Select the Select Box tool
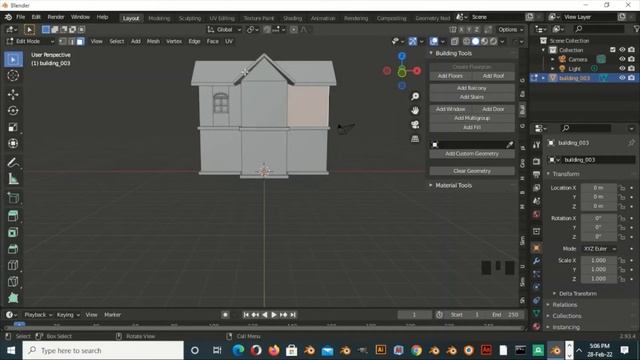 click(13, 60)
